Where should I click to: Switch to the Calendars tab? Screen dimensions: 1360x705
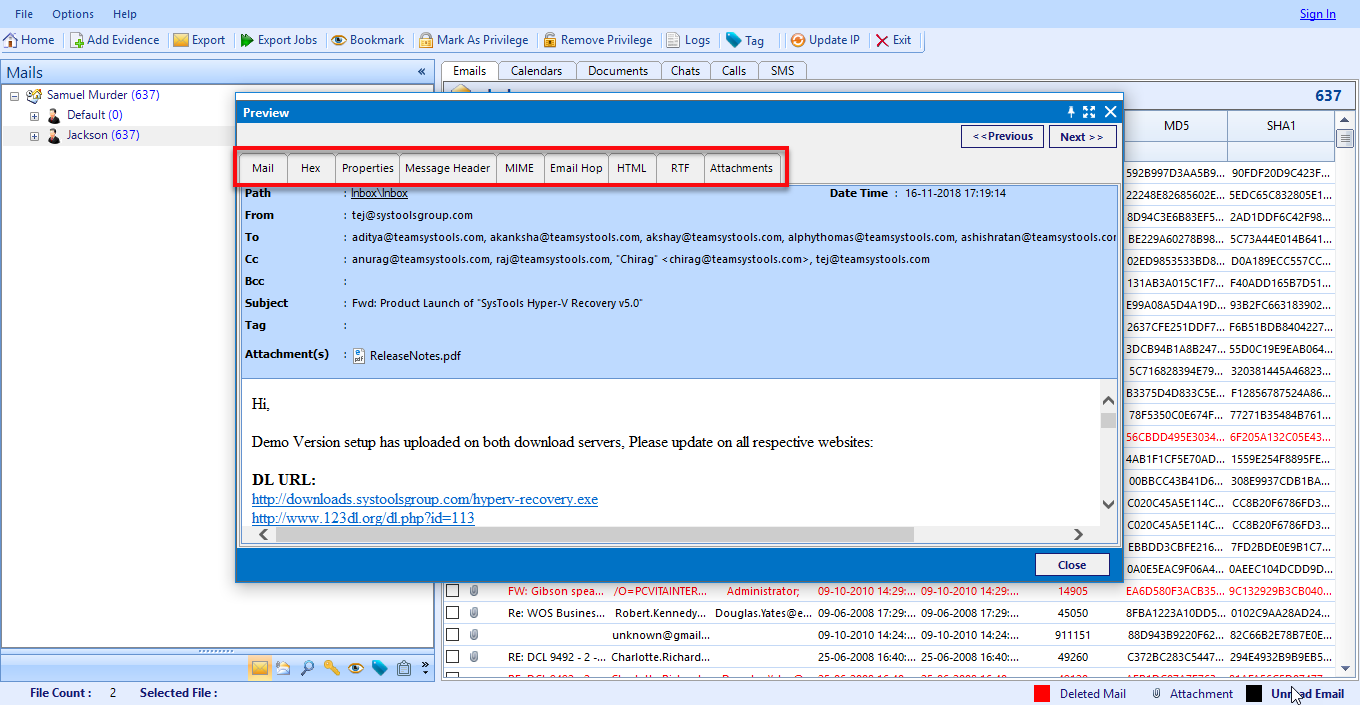click(x=537, y=71)
